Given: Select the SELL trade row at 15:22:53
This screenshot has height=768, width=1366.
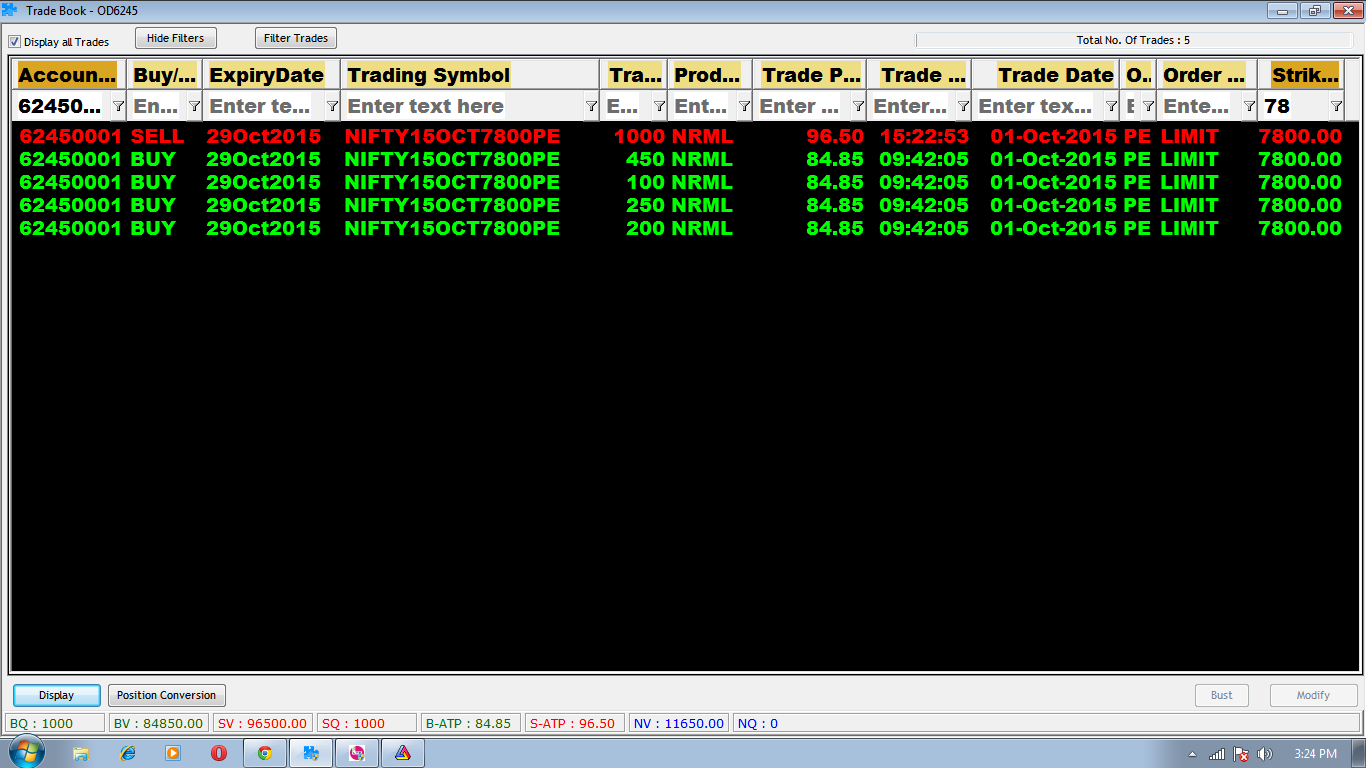Looking at the screenshot, I should [x=682, y=136].
